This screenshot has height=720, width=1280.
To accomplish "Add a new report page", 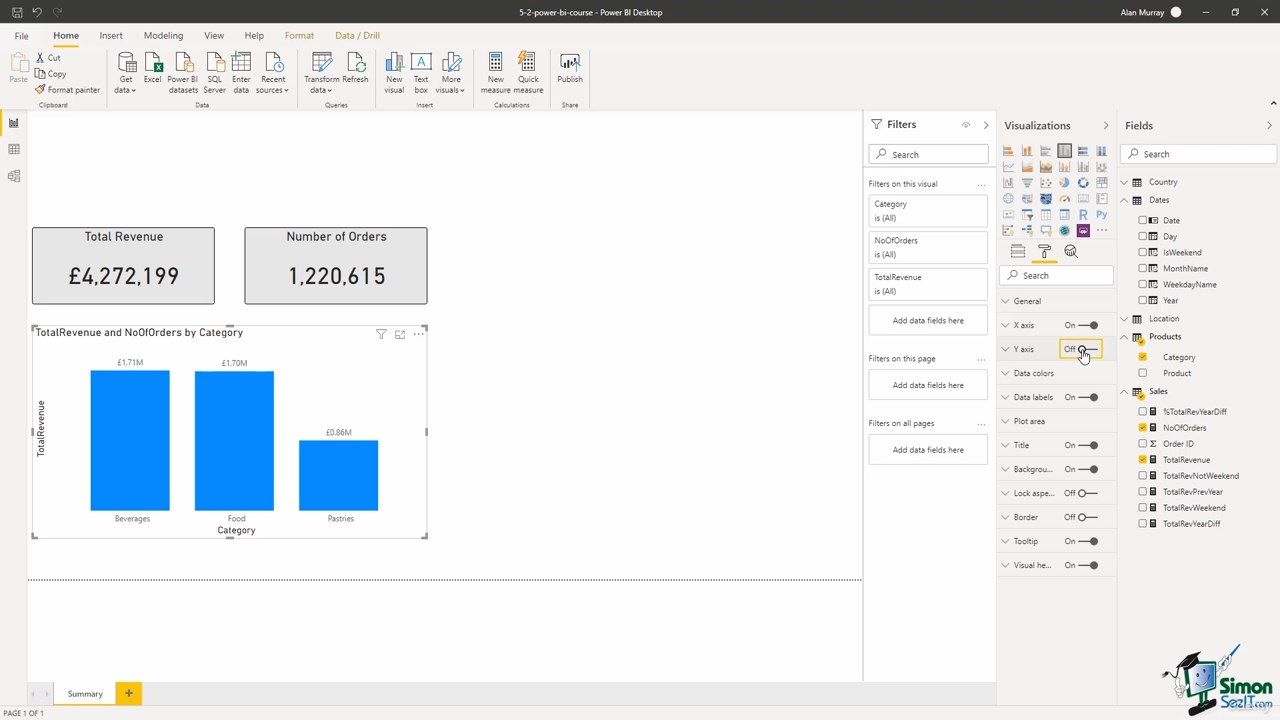I will pos(128,694).
